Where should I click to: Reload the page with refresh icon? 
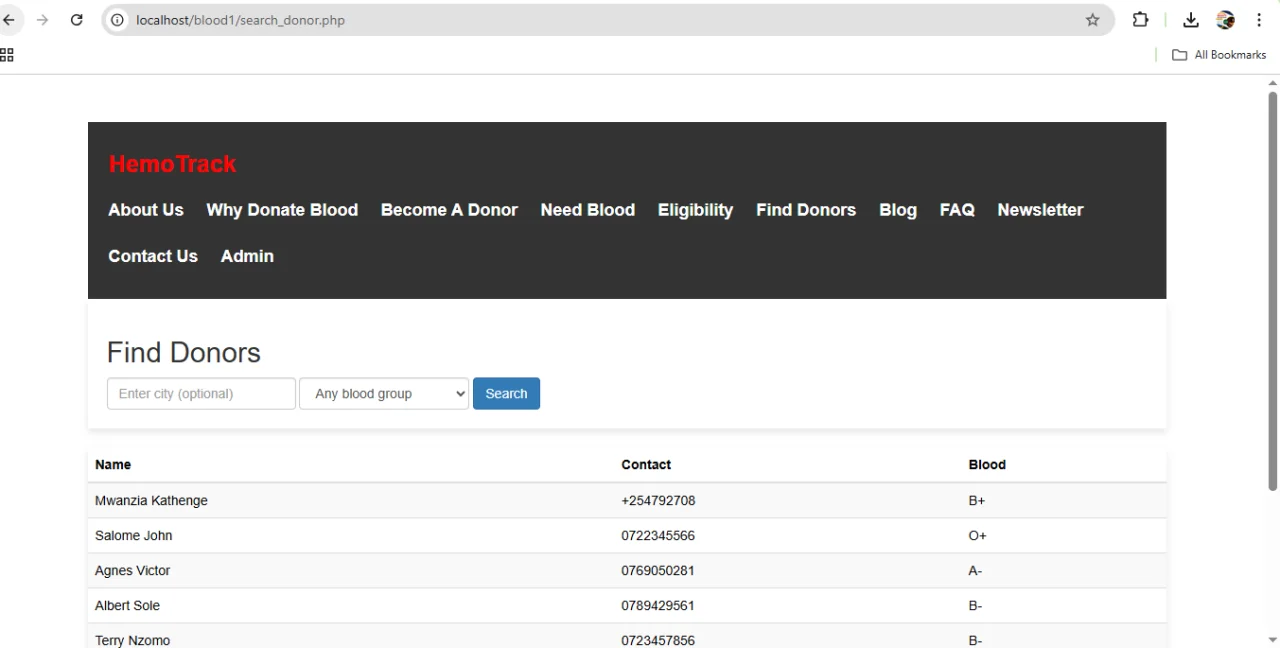[x=76, y=20]
